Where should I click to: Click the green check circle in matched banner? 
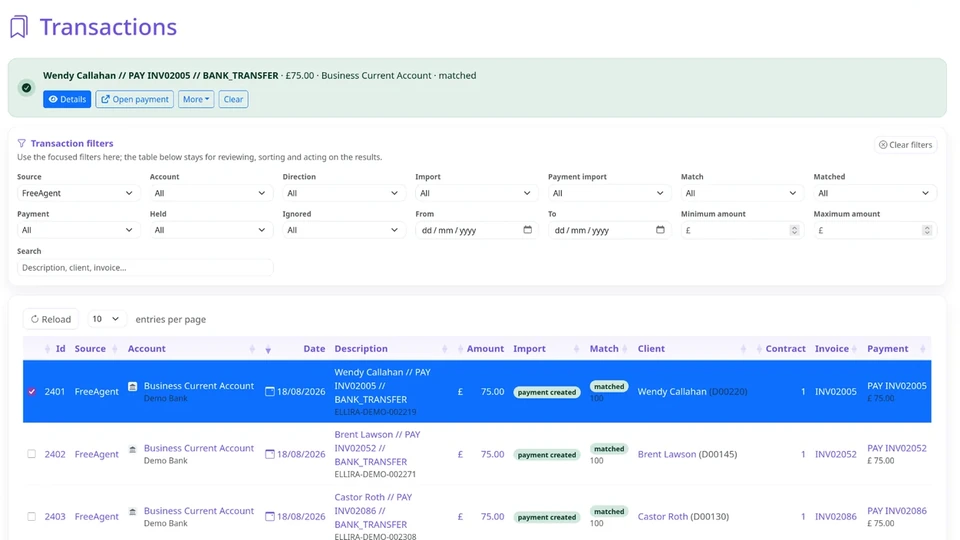(x=26, y=88)
